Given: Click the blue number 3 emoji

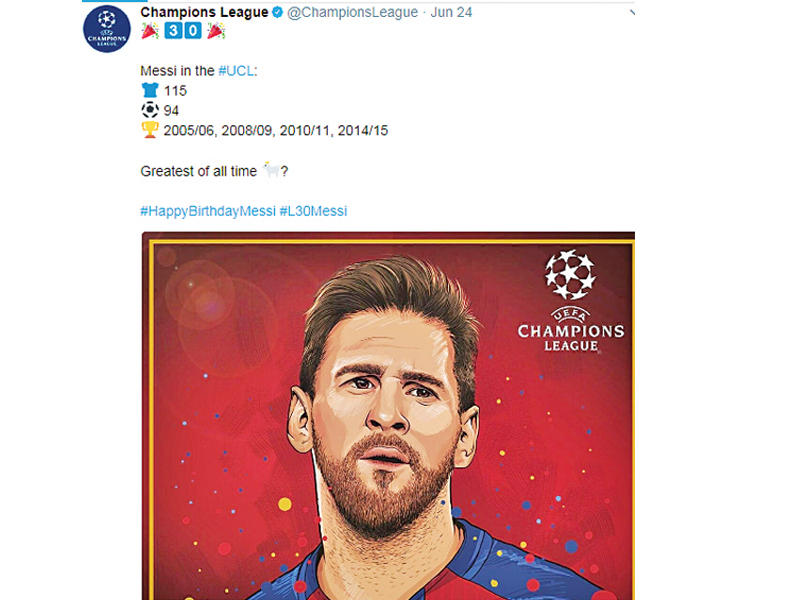Looking at the screenshot, I should click(173, 31).
